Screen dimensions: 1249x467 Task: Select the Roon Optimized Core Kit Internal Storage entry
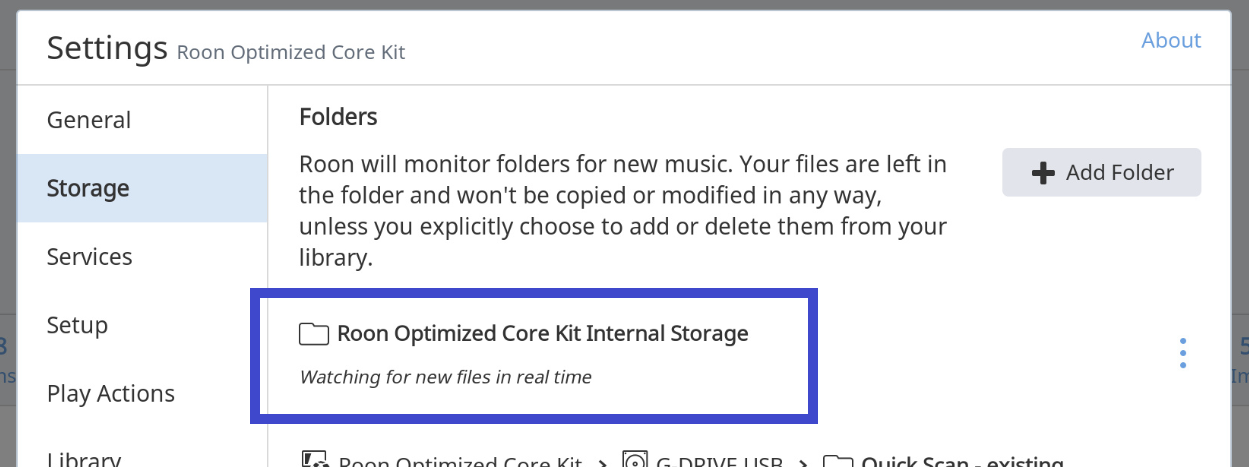click(x=542, y=334)
